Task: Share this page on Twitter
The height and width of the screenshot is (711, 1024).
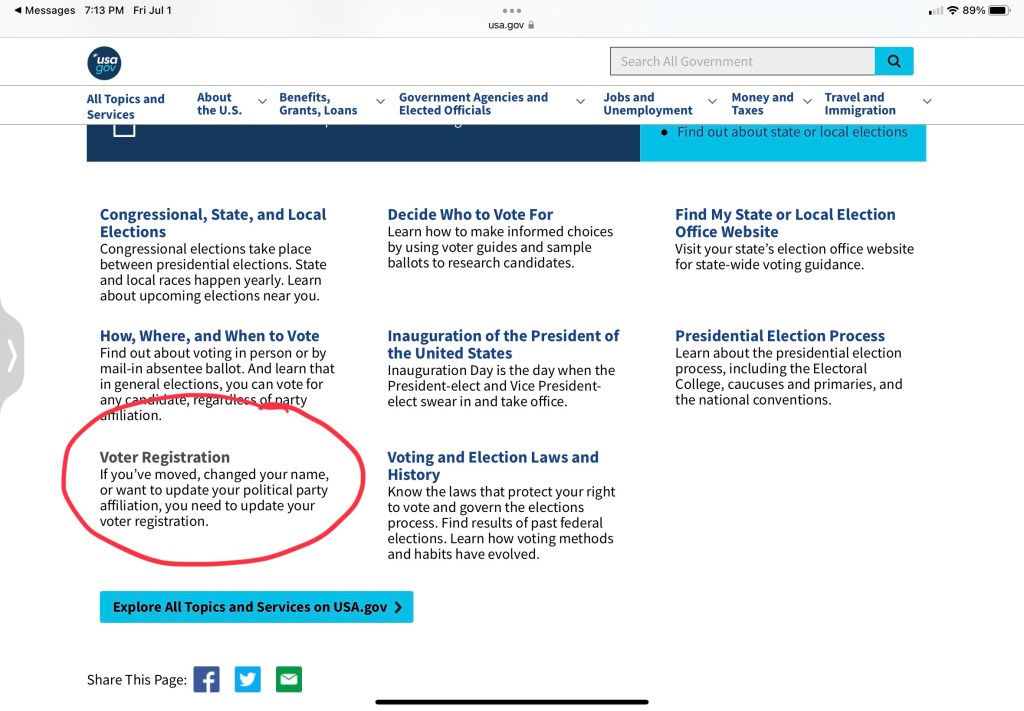Action: point(248,680)
